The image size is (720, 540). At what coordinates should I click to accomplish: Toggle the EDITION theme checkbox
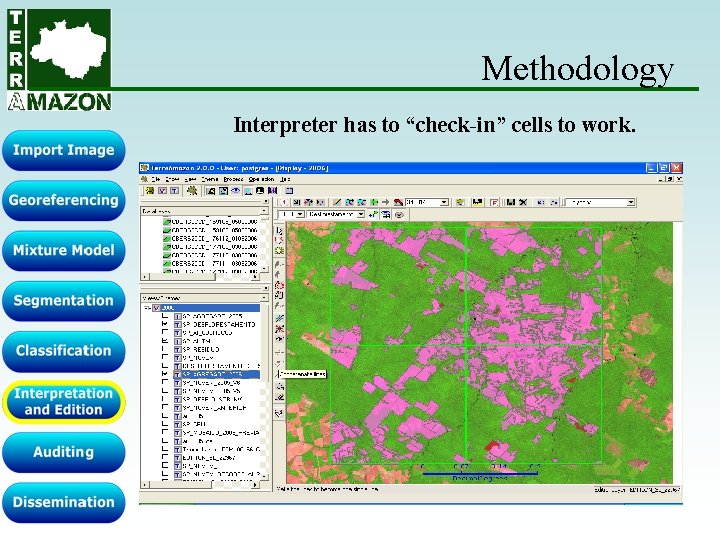coord(165,458)
